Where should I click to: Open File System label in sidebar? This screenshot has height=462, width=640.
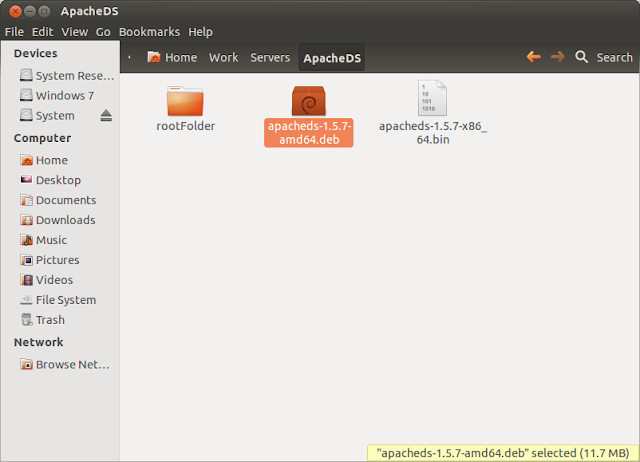pyautogui.click(x=66, y=300)
